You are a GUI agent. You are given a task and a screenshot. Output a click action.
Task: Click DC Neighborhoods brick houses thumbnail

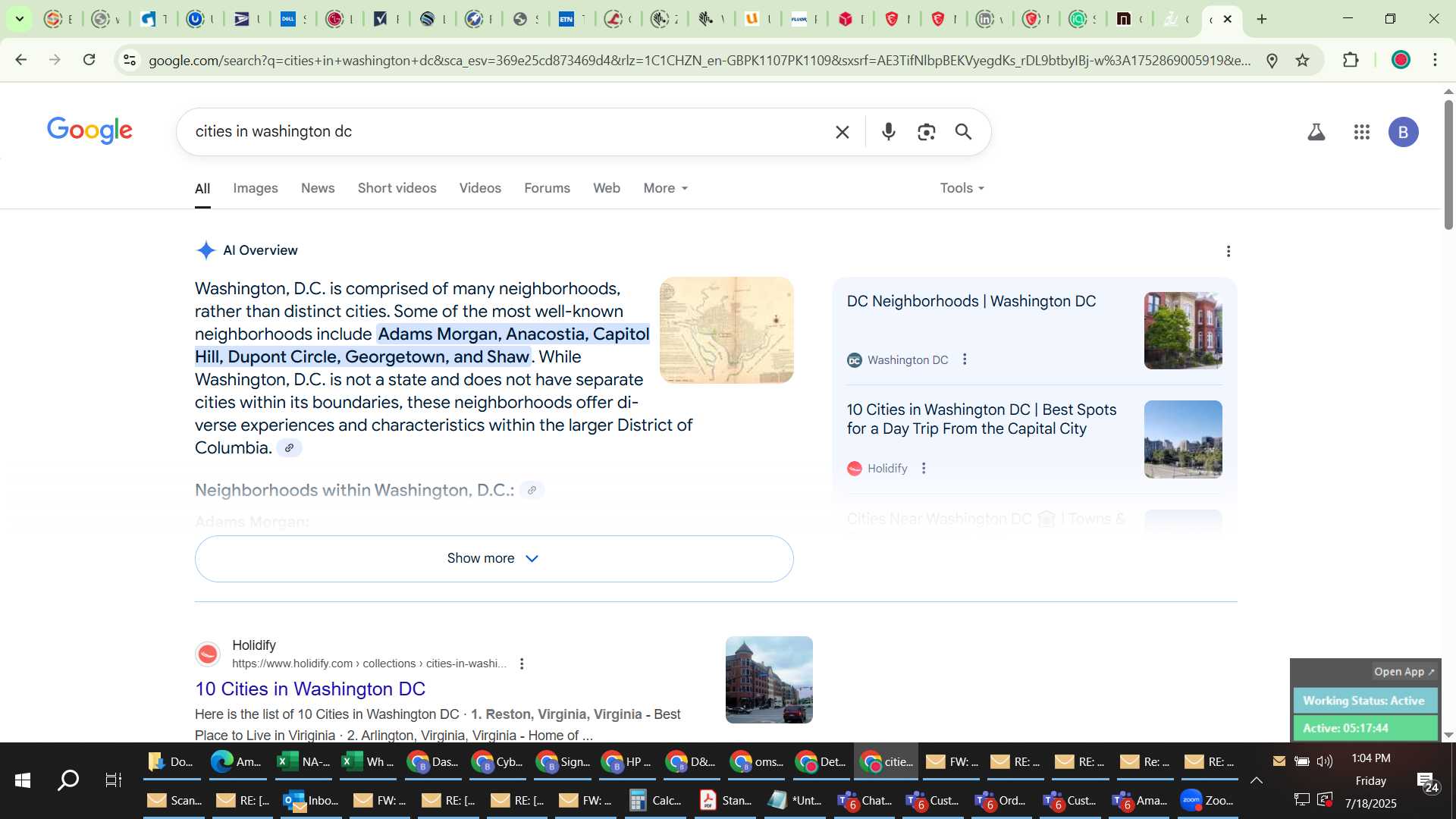point(1183,331)
